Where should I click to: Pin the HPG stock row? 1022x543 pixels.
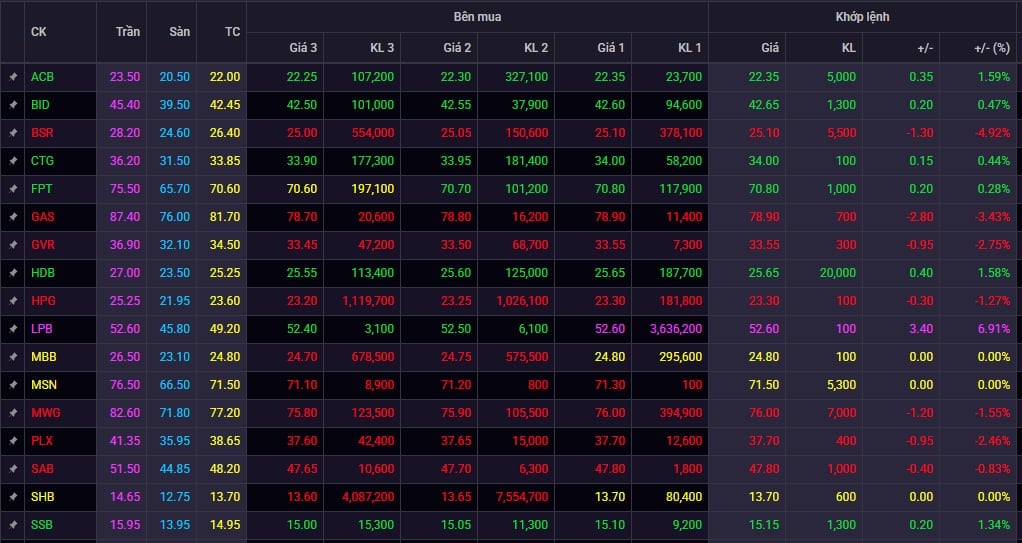(x=12, y=301)
